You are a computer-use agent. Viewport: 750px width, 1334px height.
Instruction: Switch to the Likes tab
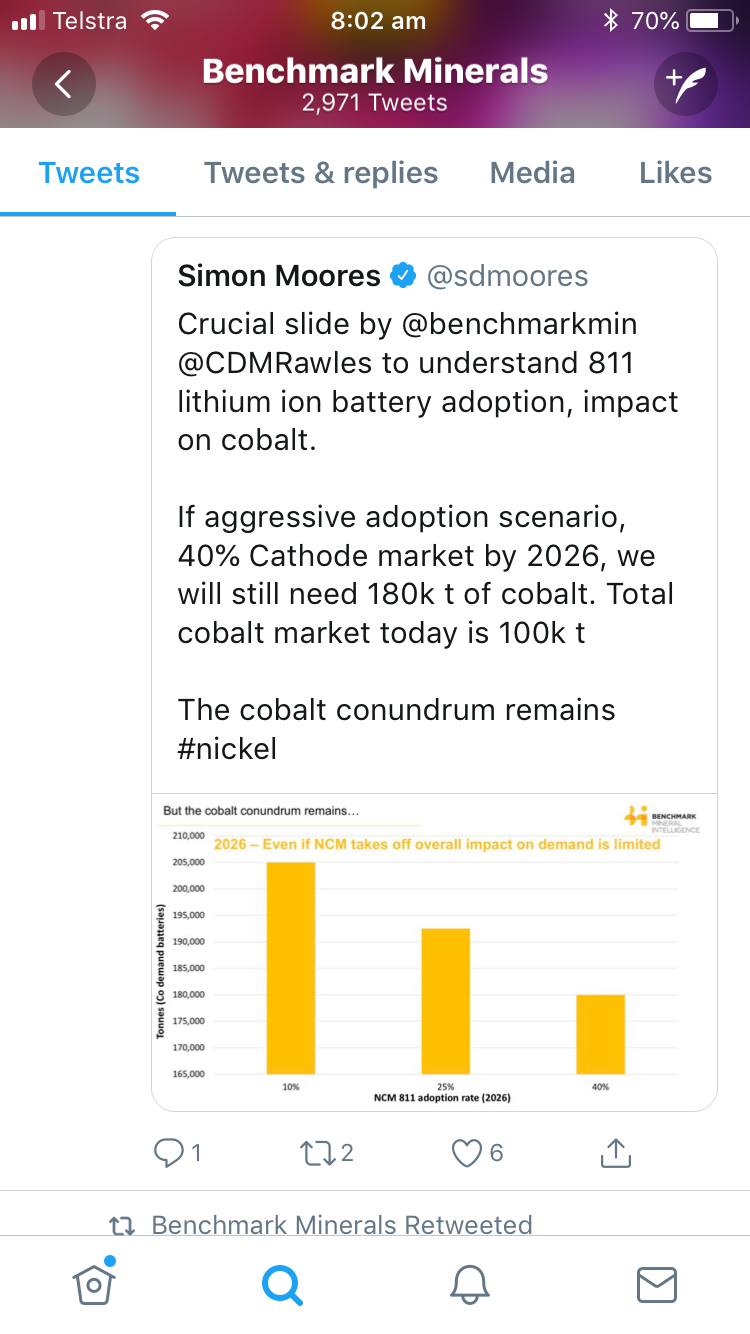point(676,173)
